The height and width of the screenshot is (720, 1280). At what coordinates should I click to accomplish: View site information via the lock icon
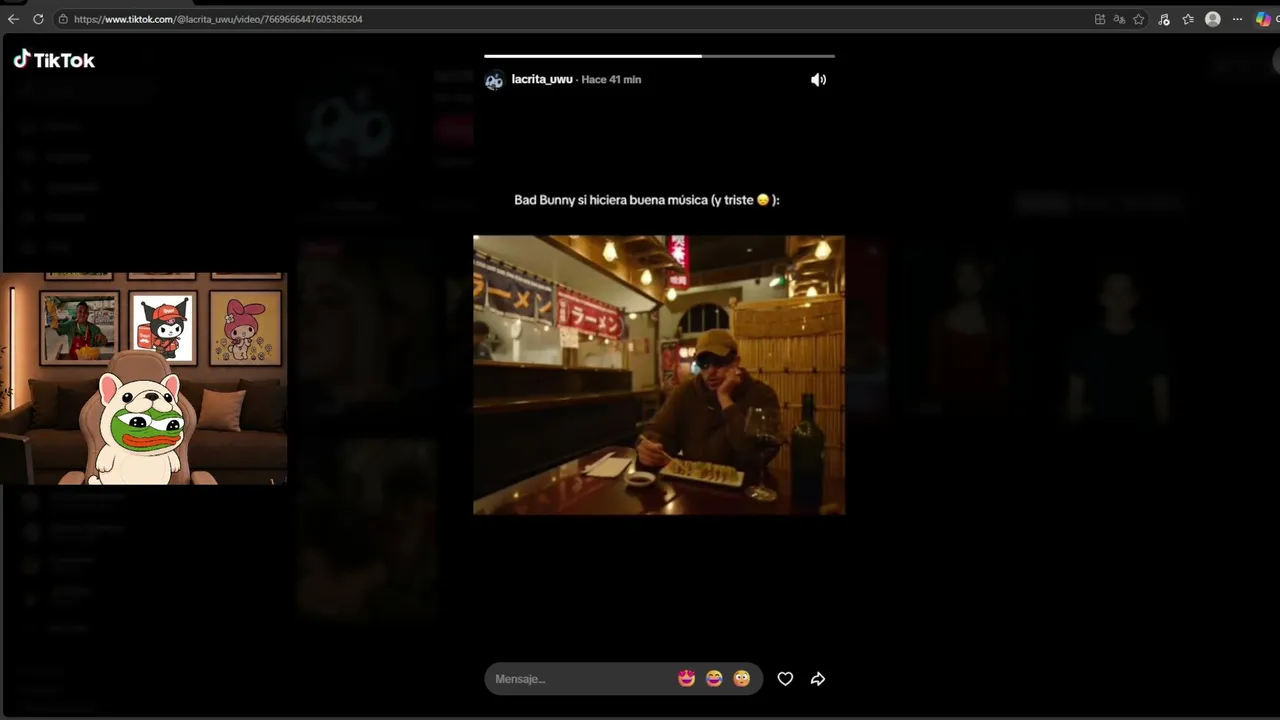point(63,19)
